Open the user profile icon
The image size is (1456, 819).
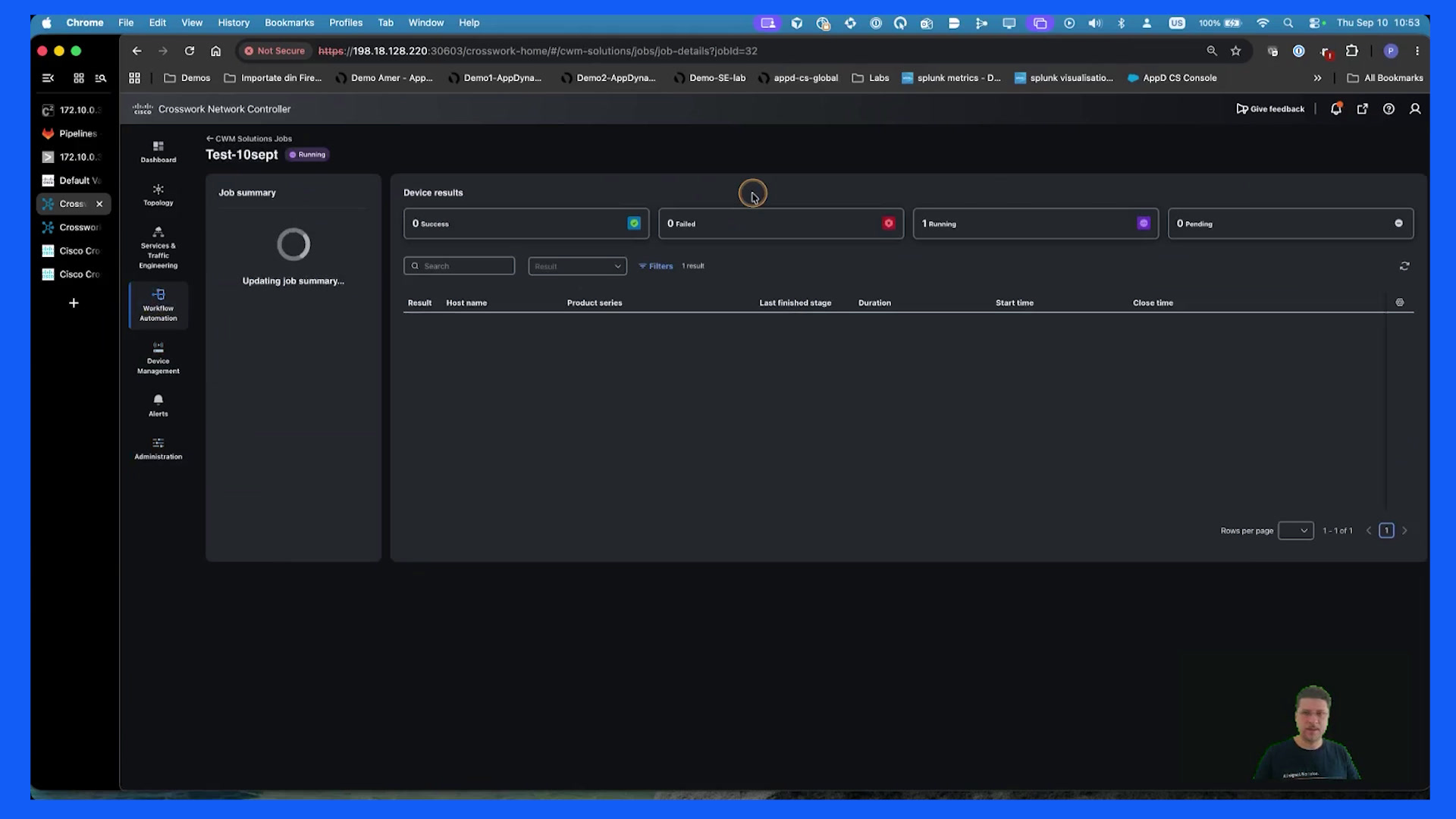(x=1415, y=109)
